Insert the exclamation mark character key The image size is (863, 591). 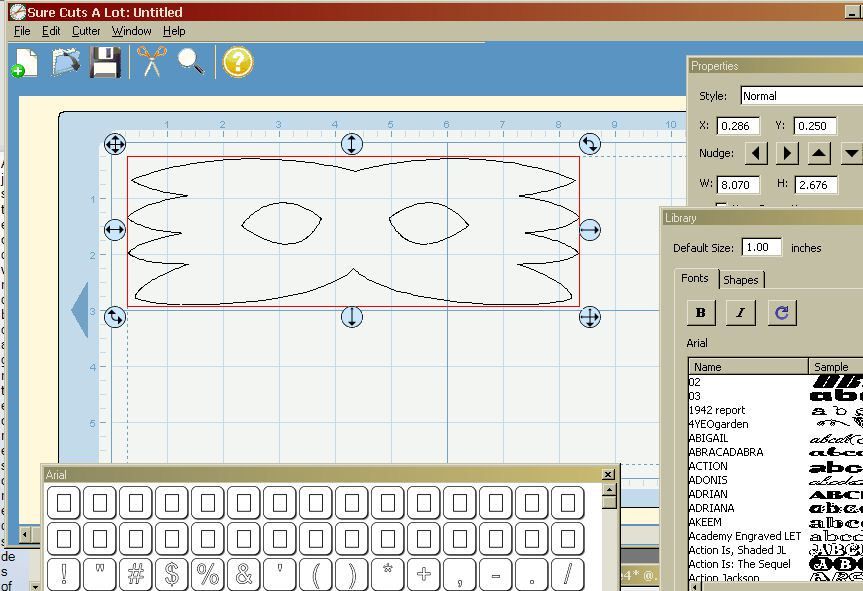[x=64, y=574]
